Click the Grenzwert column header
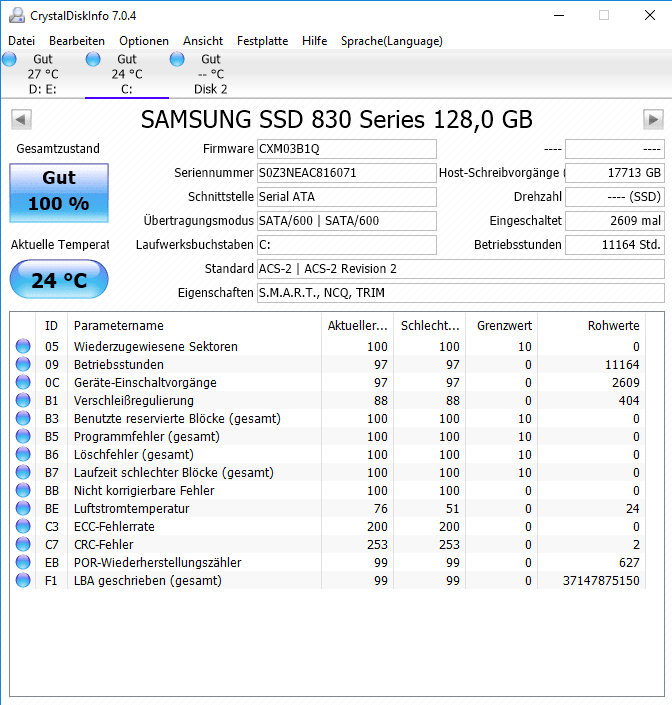Image resolution: width=672 pixels, height=705 pixels. [502, 326]
